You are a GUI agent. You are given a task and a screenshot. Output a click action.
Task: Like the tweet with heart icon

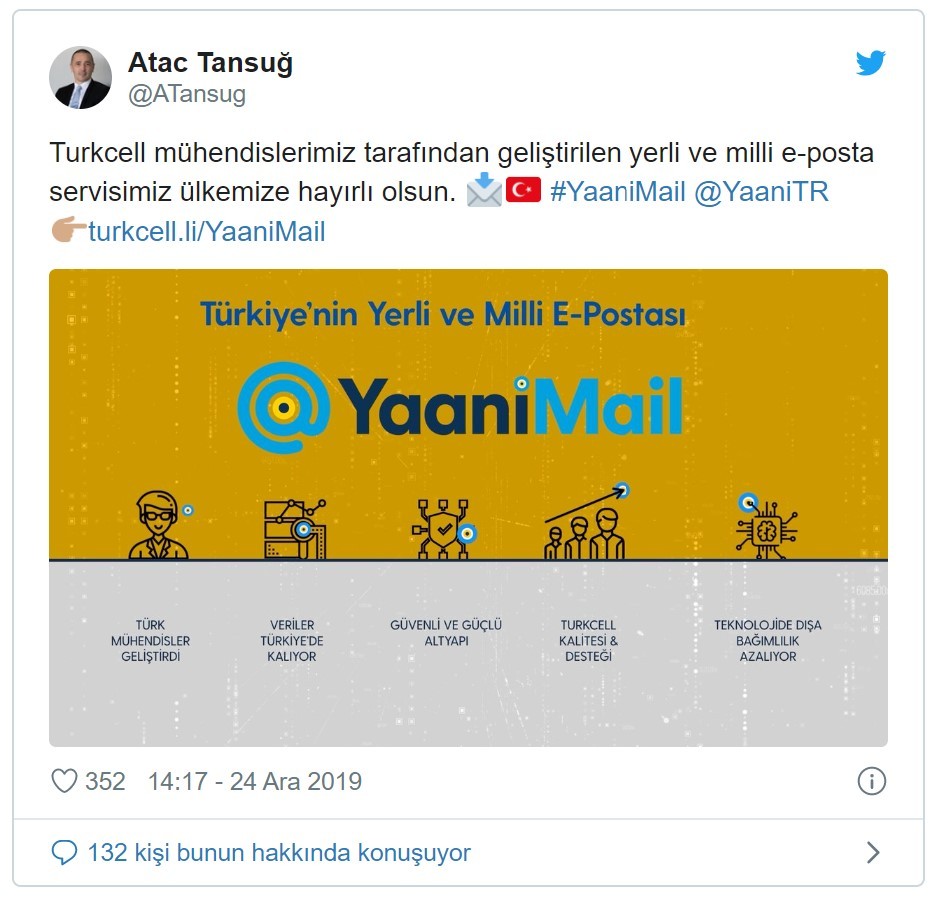point(64,781)
